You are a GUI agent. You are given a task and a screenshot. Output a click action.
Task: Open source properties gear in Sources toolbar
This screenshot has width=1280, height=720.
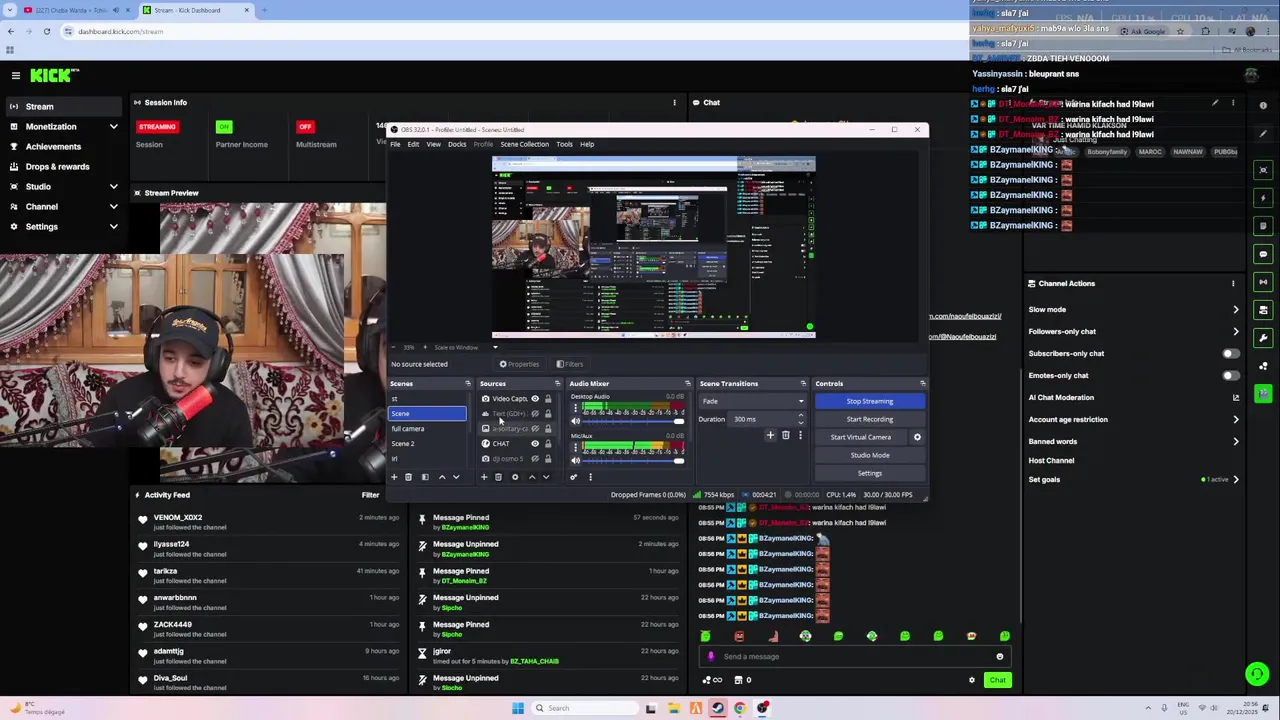coord(515,477)
